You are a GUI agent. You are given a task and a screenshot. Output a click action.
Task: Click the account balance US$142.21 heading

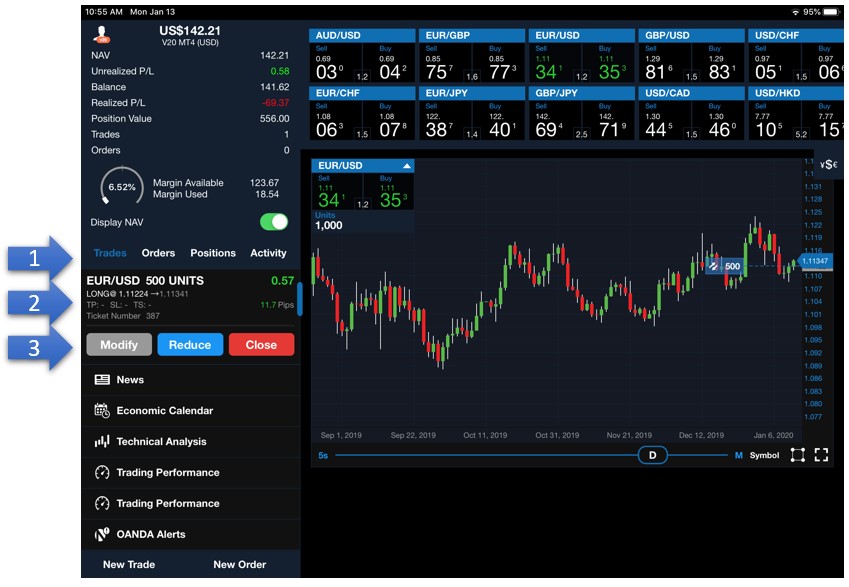point(190,30)
